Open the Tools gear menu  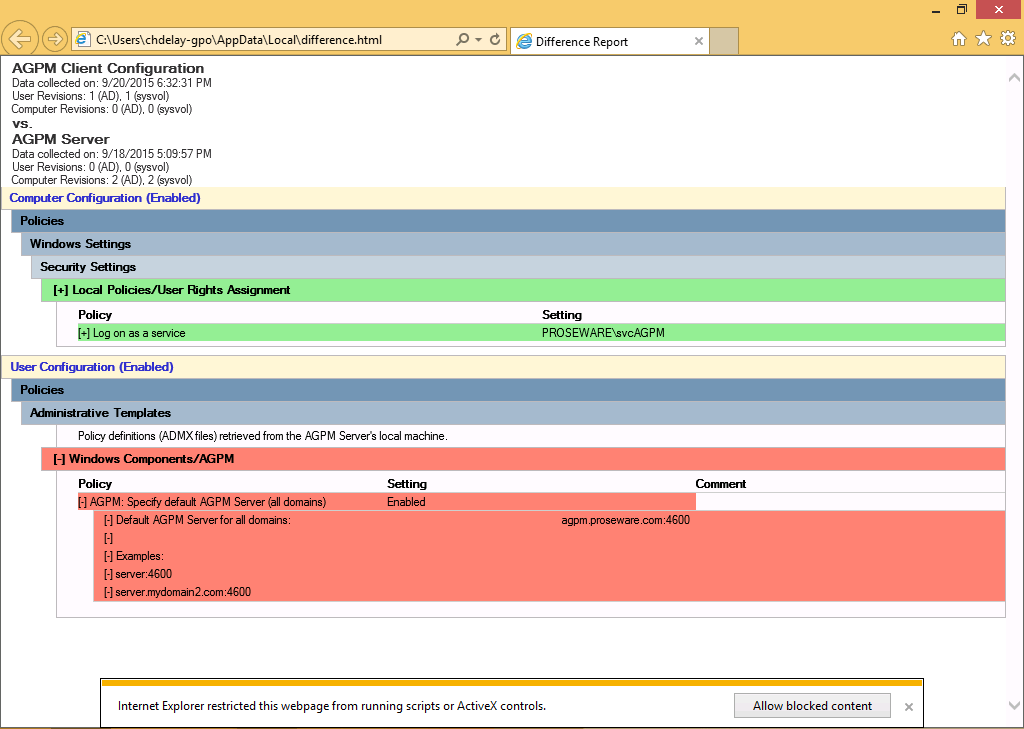pos(1007,39)
